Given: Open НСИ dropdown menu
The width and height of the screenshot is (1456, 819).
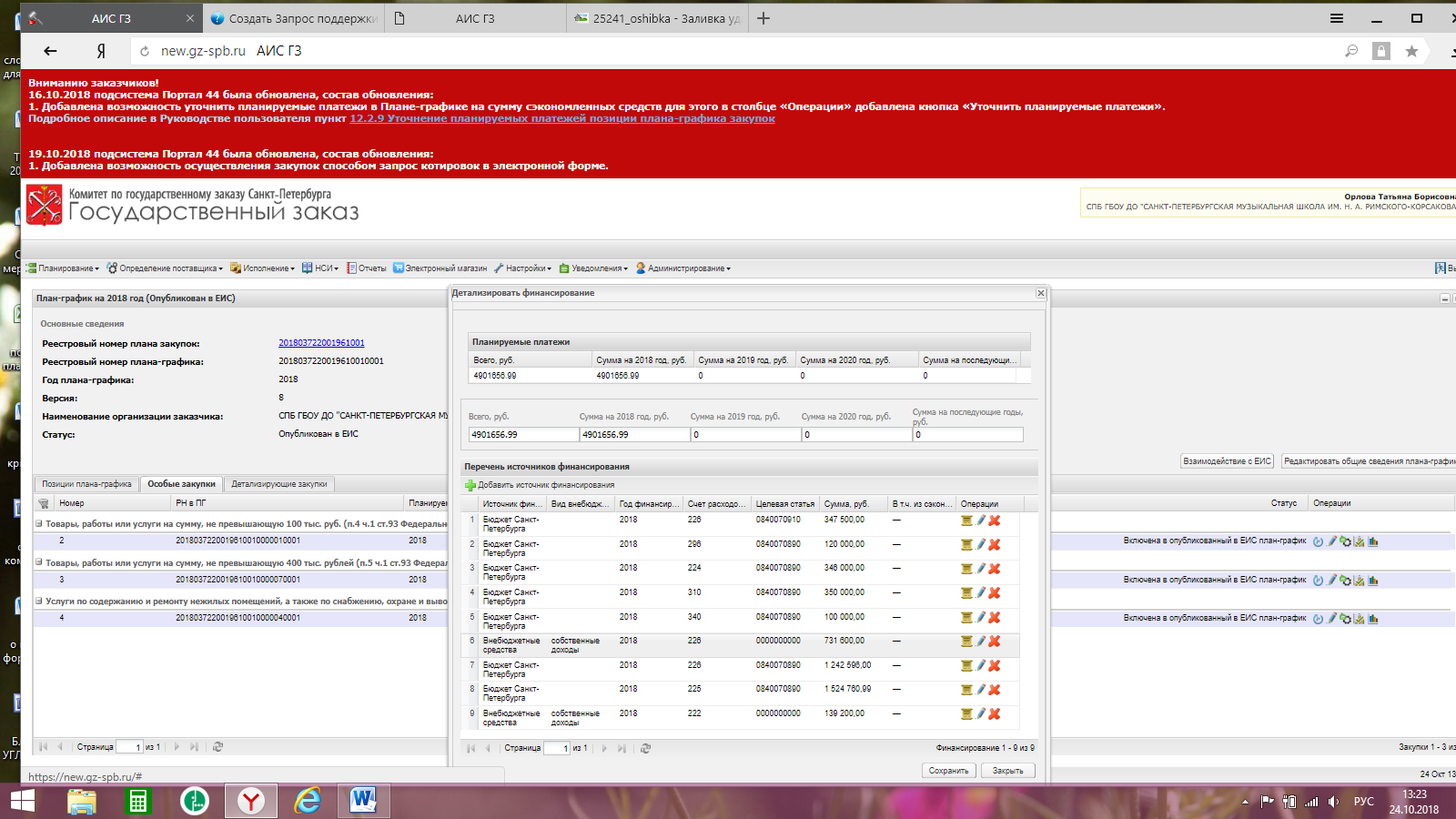Looking at the screenshot, I should [320, 268].
